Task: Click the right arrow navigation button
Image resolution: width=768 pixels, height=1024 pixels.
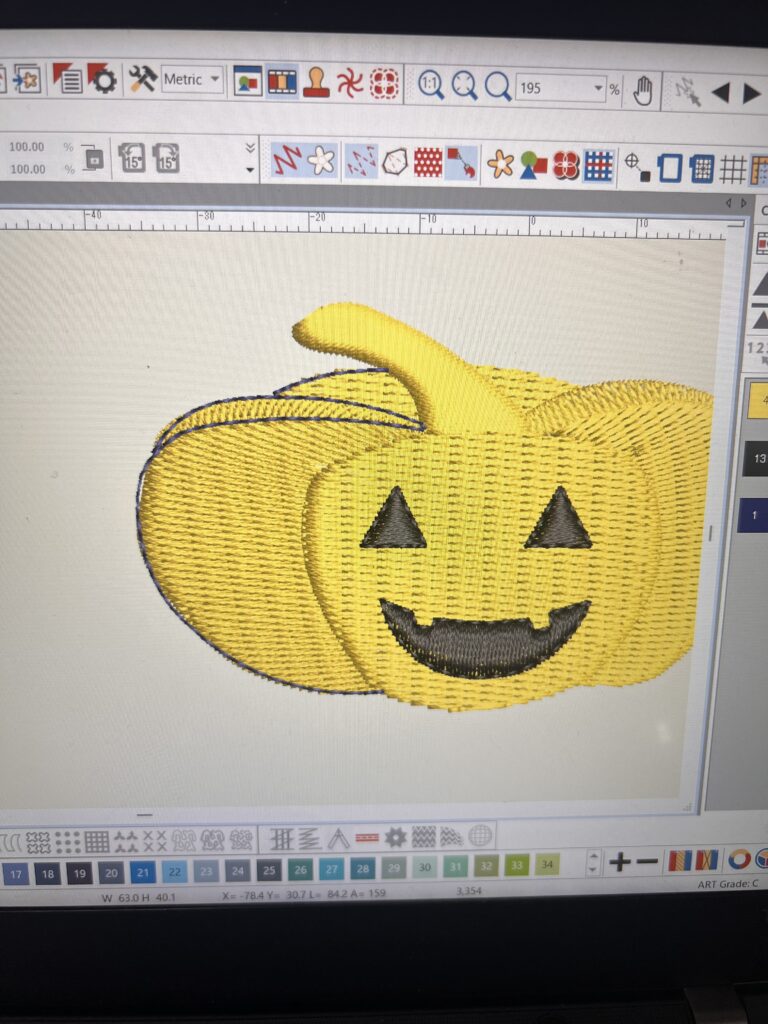Action: coord(751,93)
